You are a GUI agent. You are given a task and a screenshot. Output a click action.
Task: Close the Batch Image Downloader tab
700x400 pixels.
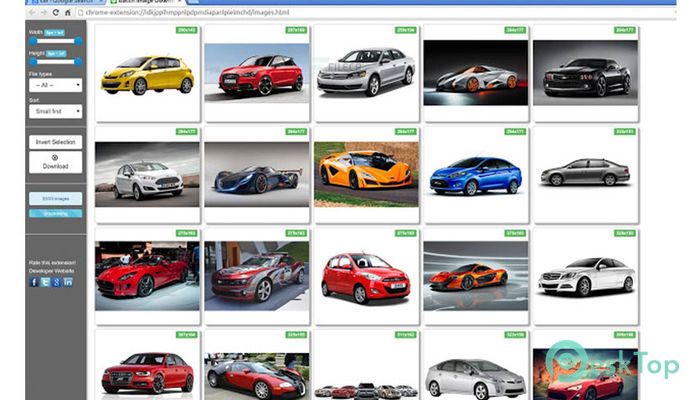pyautogui.click(x=180, y=2)
